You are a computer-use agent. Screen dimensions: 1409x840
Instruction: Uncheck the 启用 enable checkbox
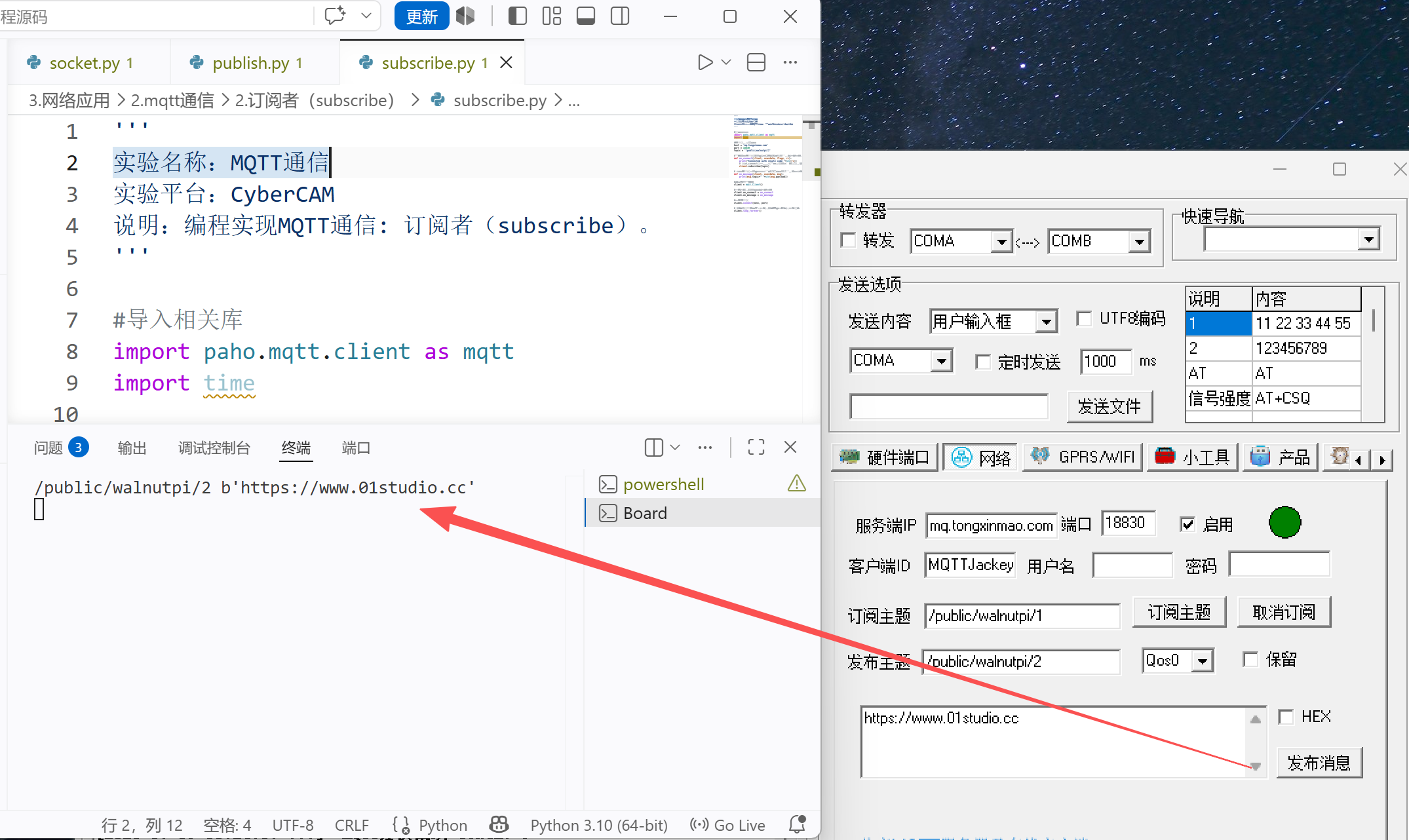pos(1187,524)
